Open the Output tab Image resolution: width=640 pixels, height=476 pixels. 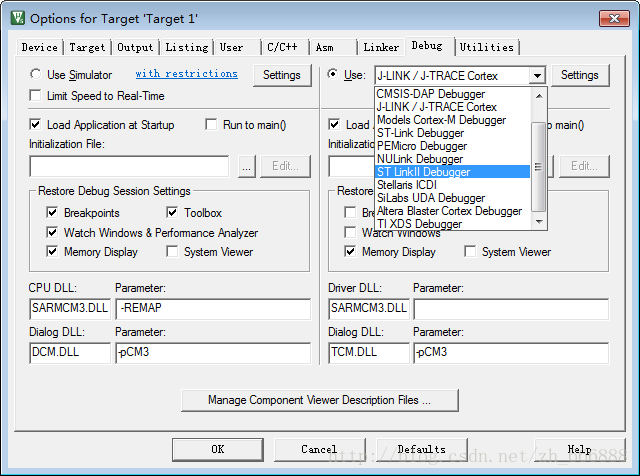(135, 47)
